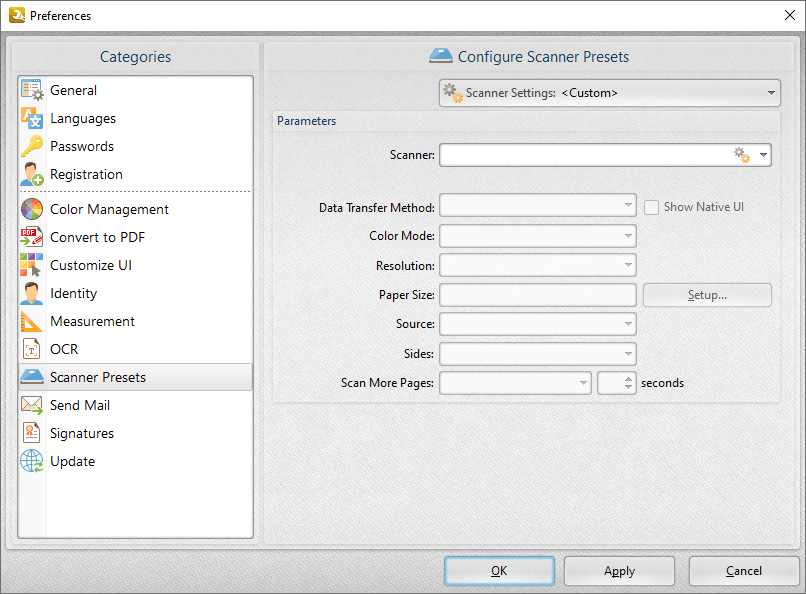
Task: Click the Update globe icon
Action: tap(32, 461)
